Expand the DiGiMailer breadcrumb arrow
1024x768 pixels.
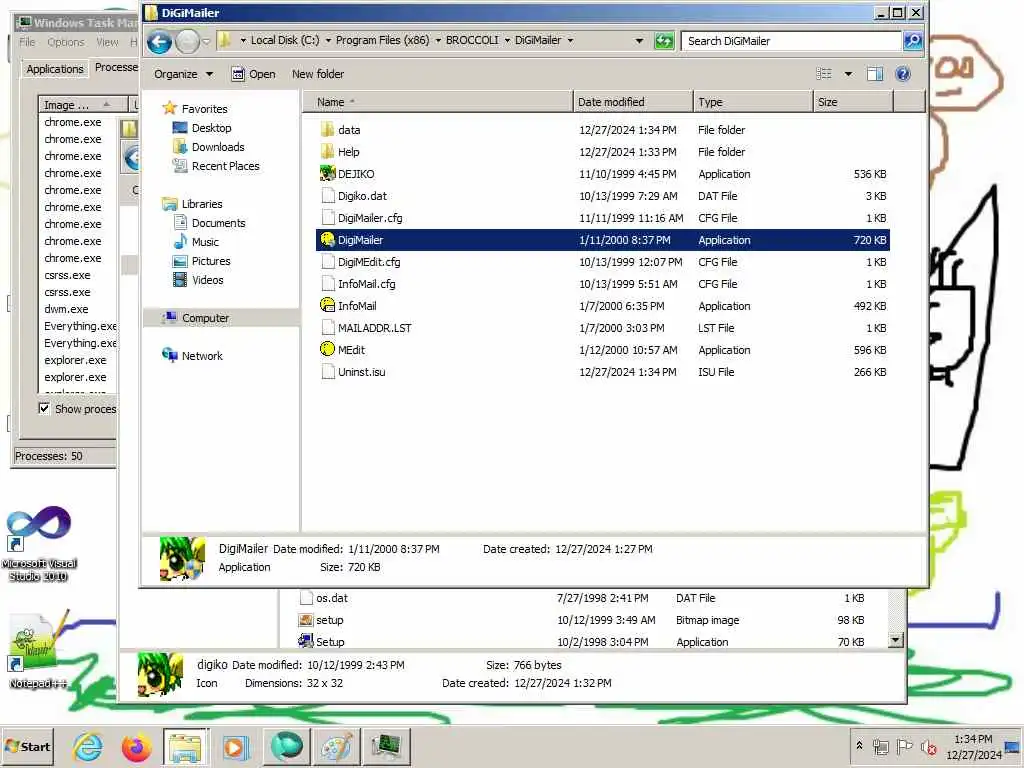[x=570, y=40]
